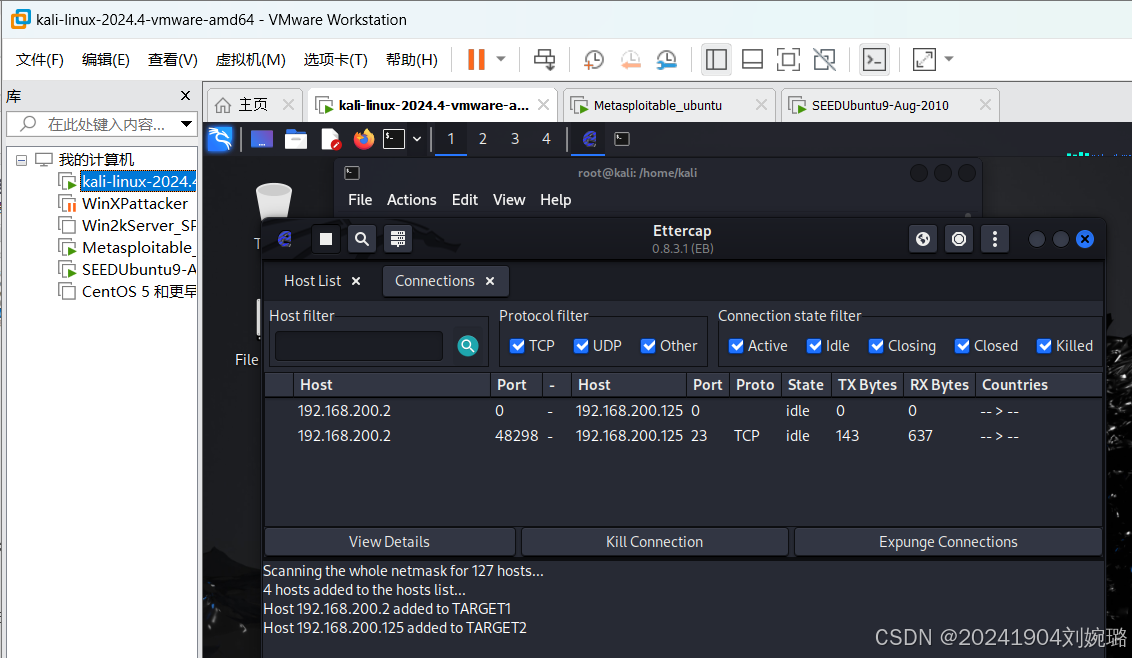Select WinXPattacker in the library tree
The image size is (1132, 658).
134,204
